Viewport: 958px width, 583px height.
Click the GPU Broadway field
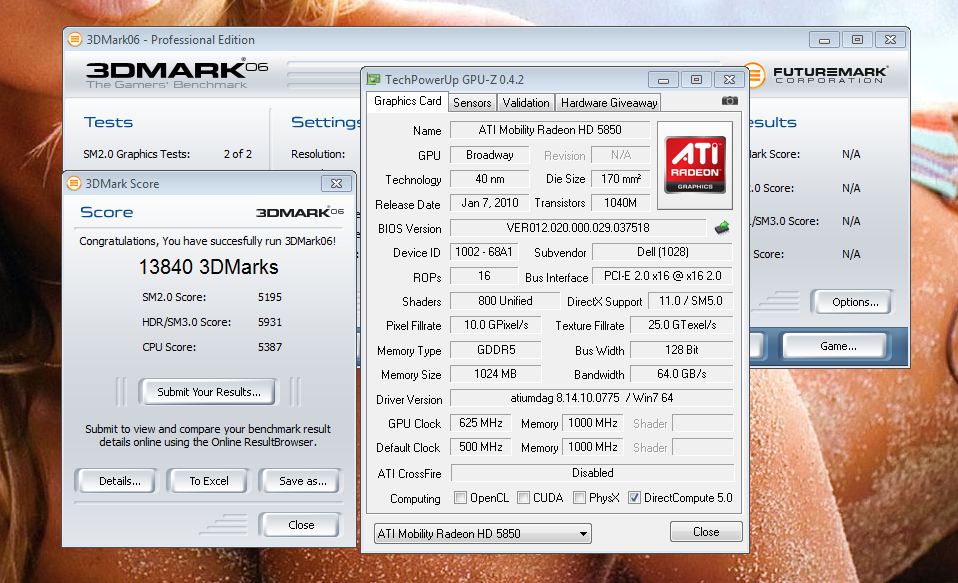pyautogui.click(x=489, y=155)
